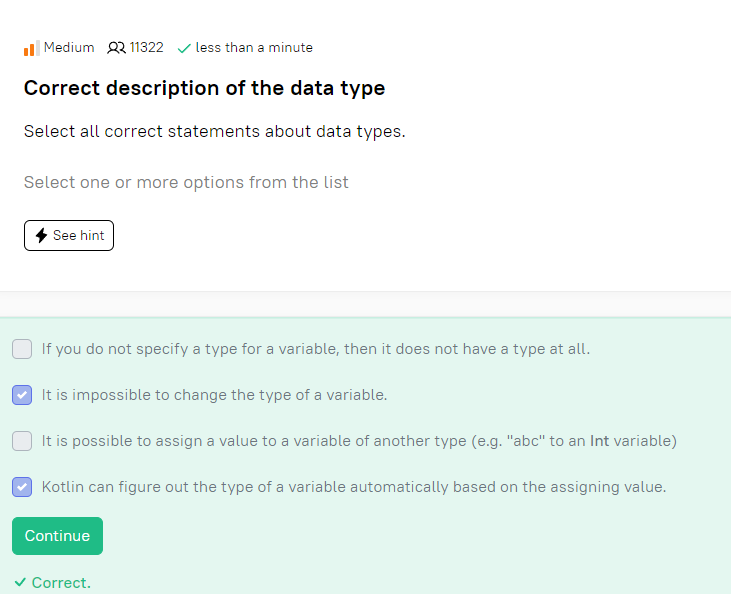Click the orange Medium difficulty bars icon
731x594 pixels.
coord(32,48)
